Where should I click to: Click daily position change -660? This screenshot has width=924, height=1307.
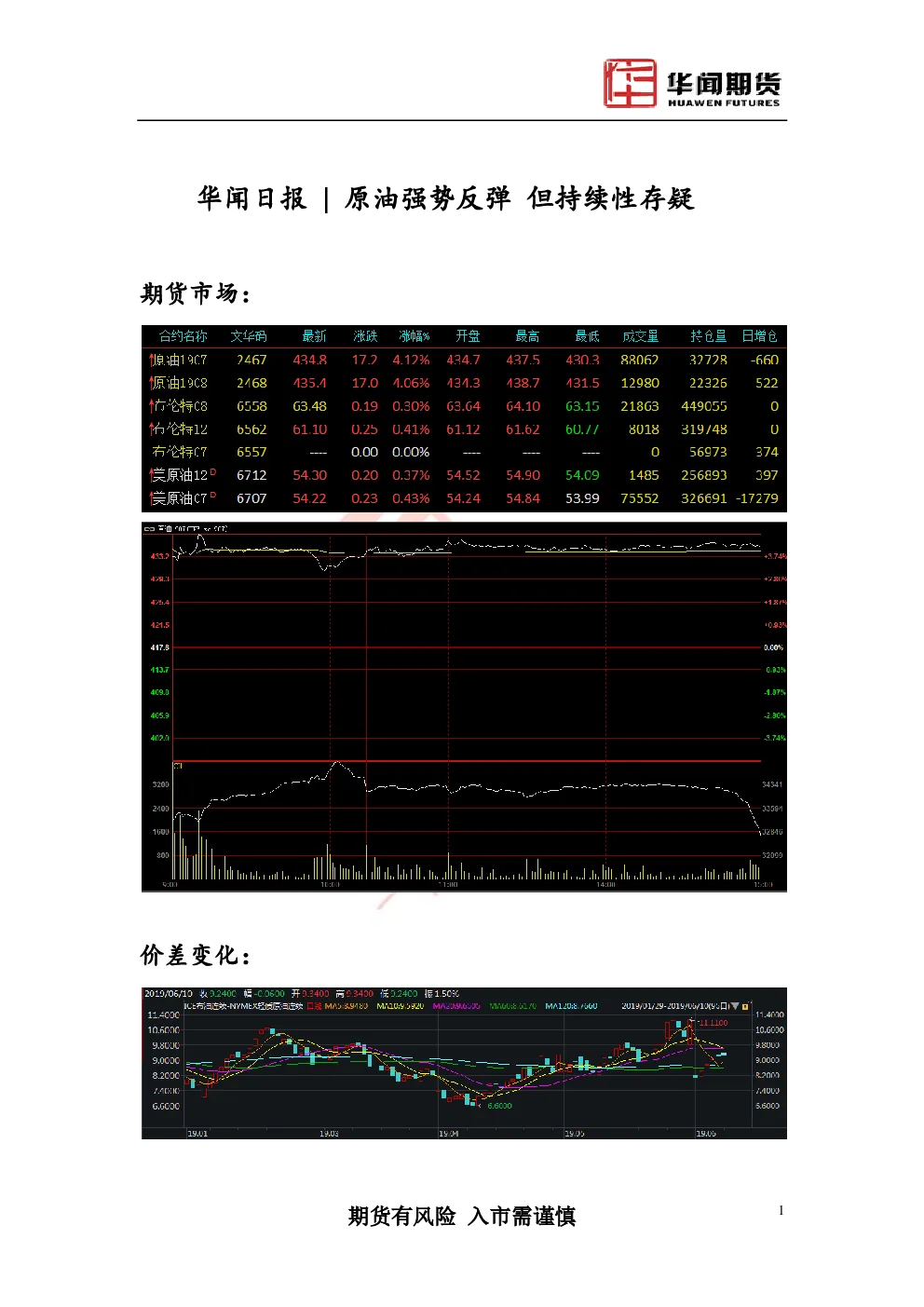click(765, 360)
